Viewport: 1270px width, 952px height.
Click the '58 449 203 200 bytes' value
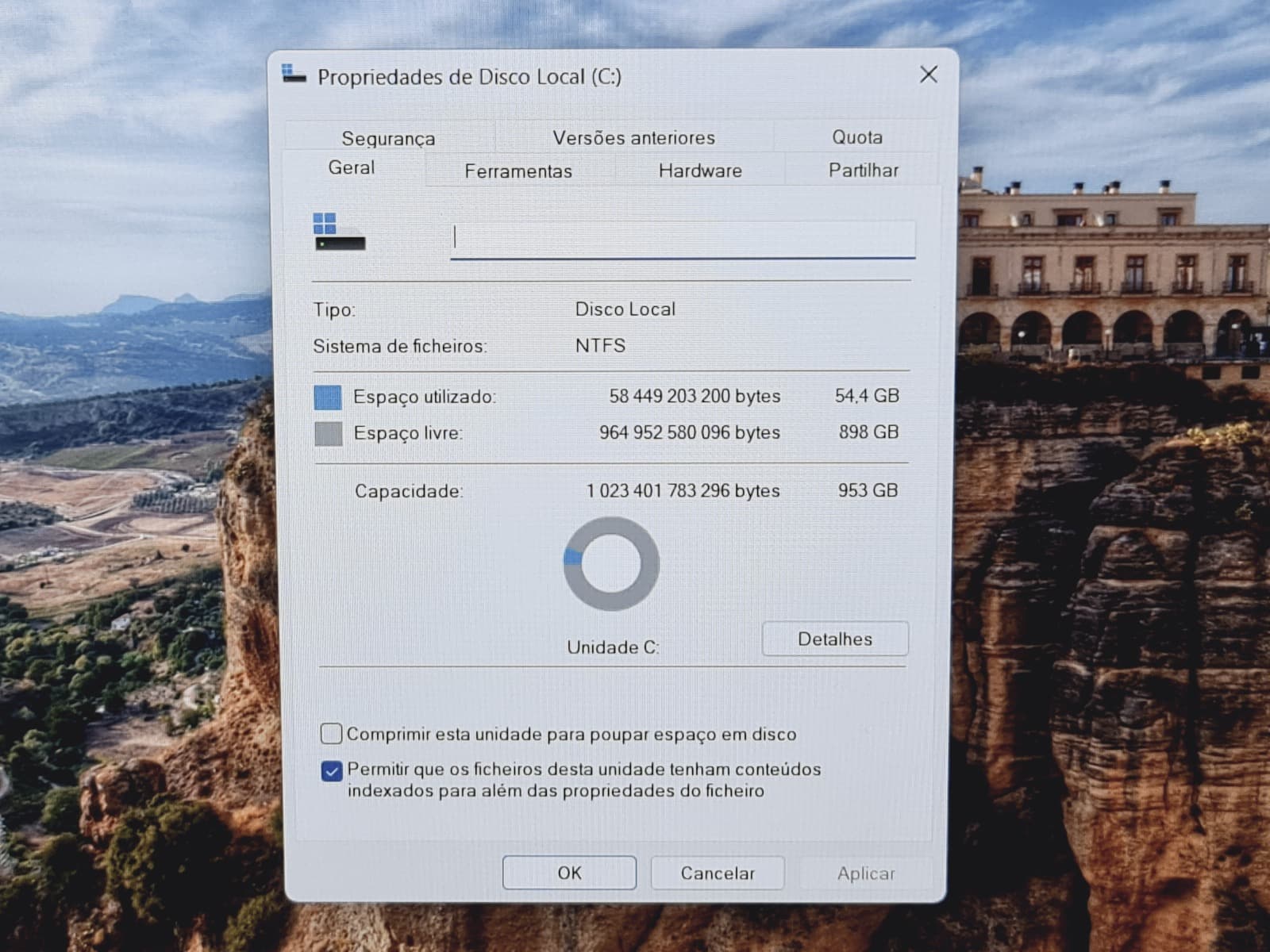[695, 396]
